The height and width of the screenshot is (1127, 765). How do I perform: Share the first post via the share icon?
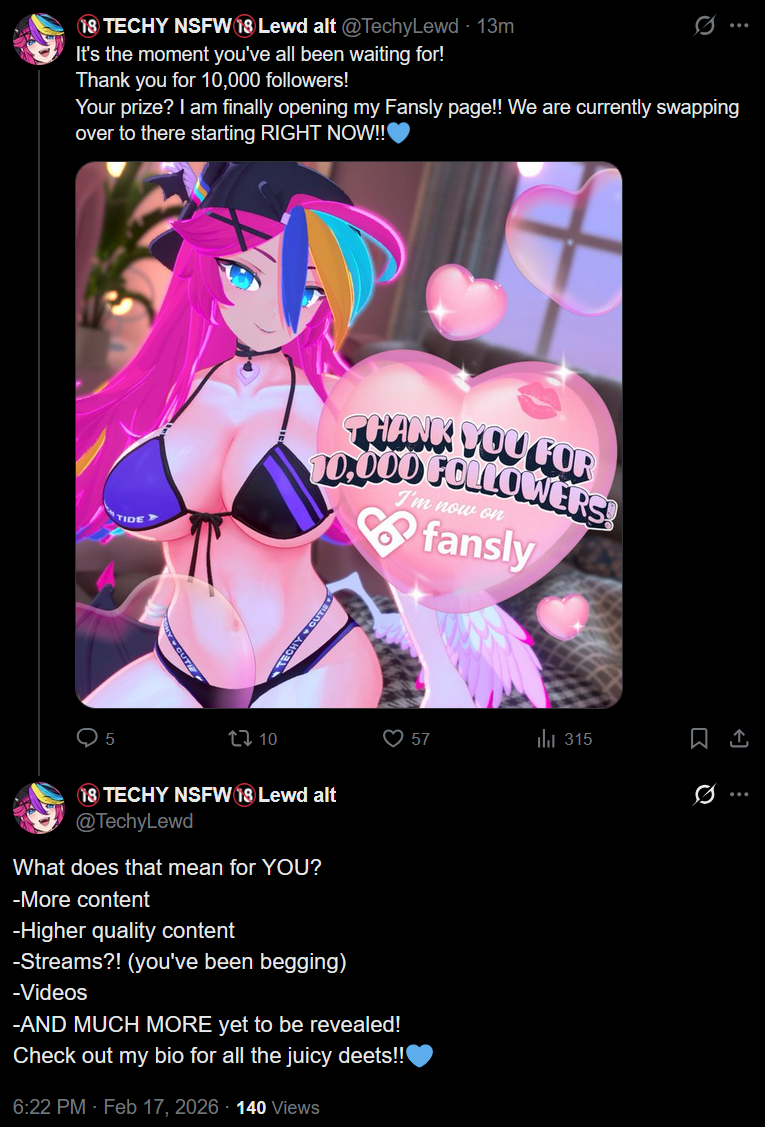pos(739,738)
